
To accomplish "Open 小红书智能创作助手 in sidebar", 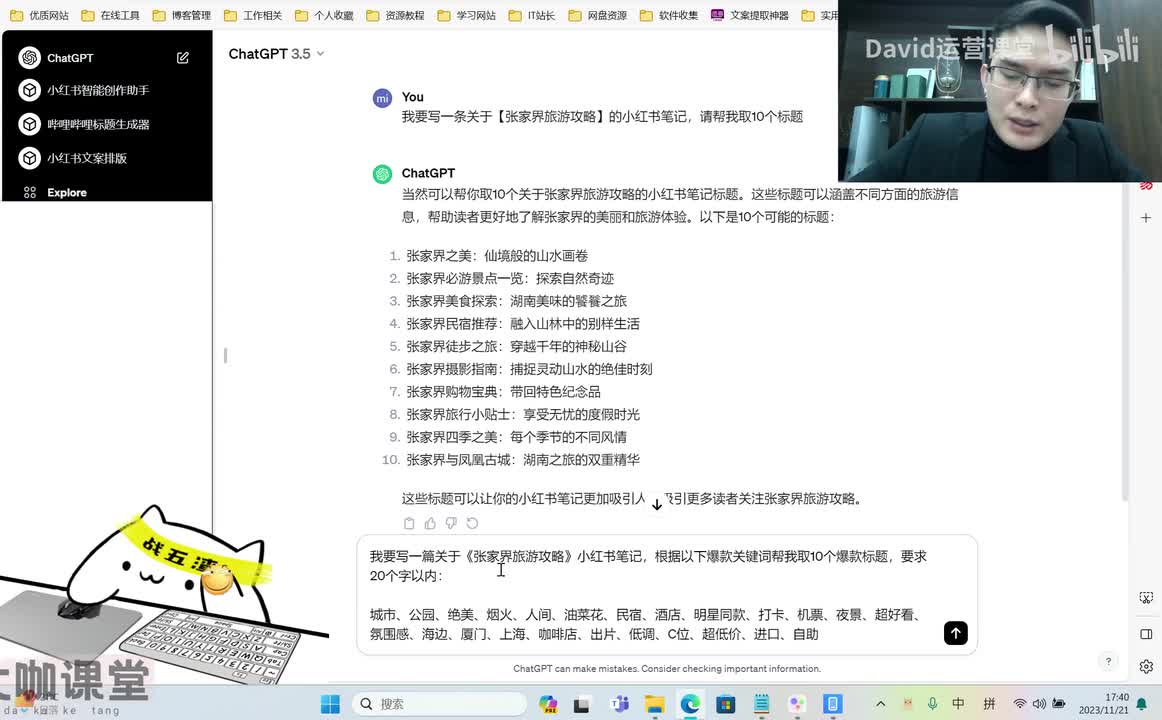I will pyautogui.click(x=98, y=90).
